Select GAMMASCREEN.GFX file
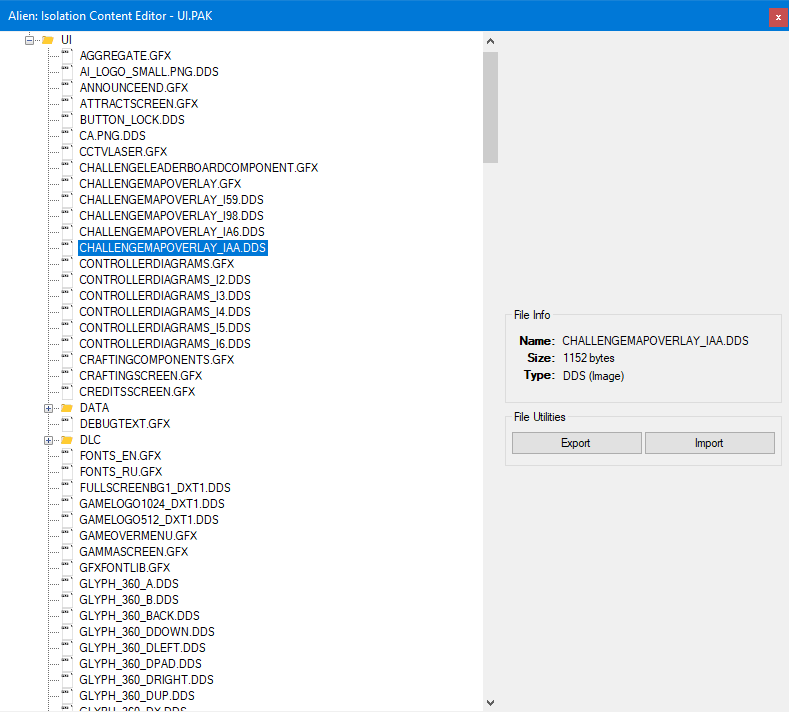The image size is (789, 712). pyautogui.click(x=134, y=552)
